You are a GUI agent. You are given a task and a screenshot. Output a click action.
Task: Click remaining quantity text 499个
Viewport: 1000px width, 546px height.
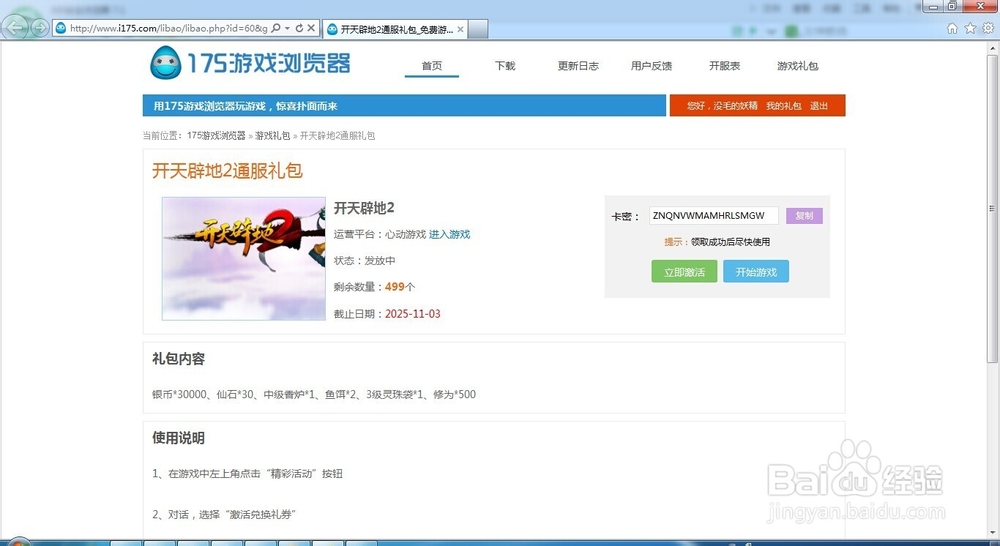400,287
